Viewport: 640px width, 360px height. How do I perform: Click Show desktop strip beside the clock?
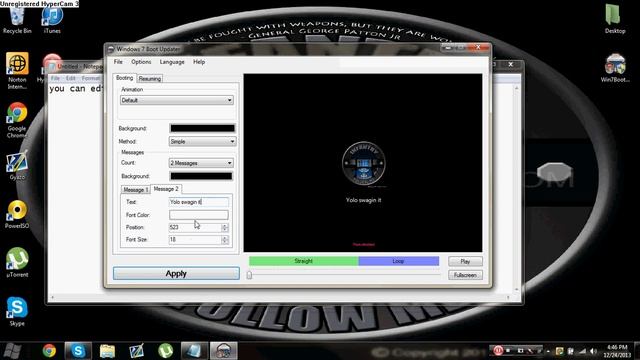pyautogui.click(x=637, y=351)
